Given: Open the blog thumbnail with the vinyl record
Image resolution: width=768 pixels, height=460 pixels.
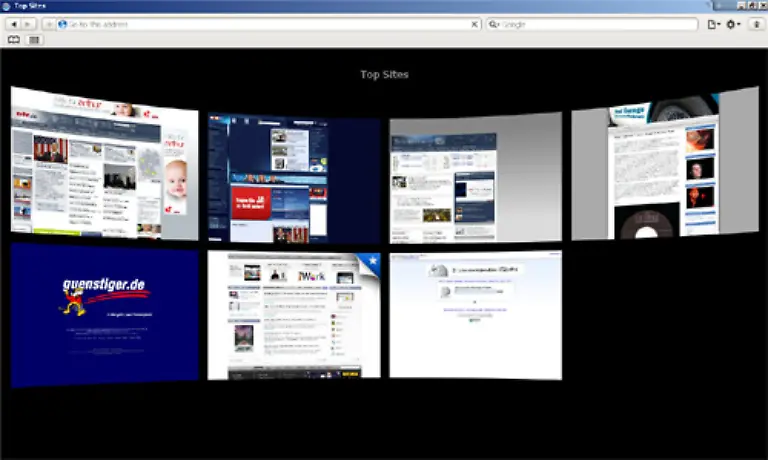Looking at the screenshot, I should [x=665, y=164].
